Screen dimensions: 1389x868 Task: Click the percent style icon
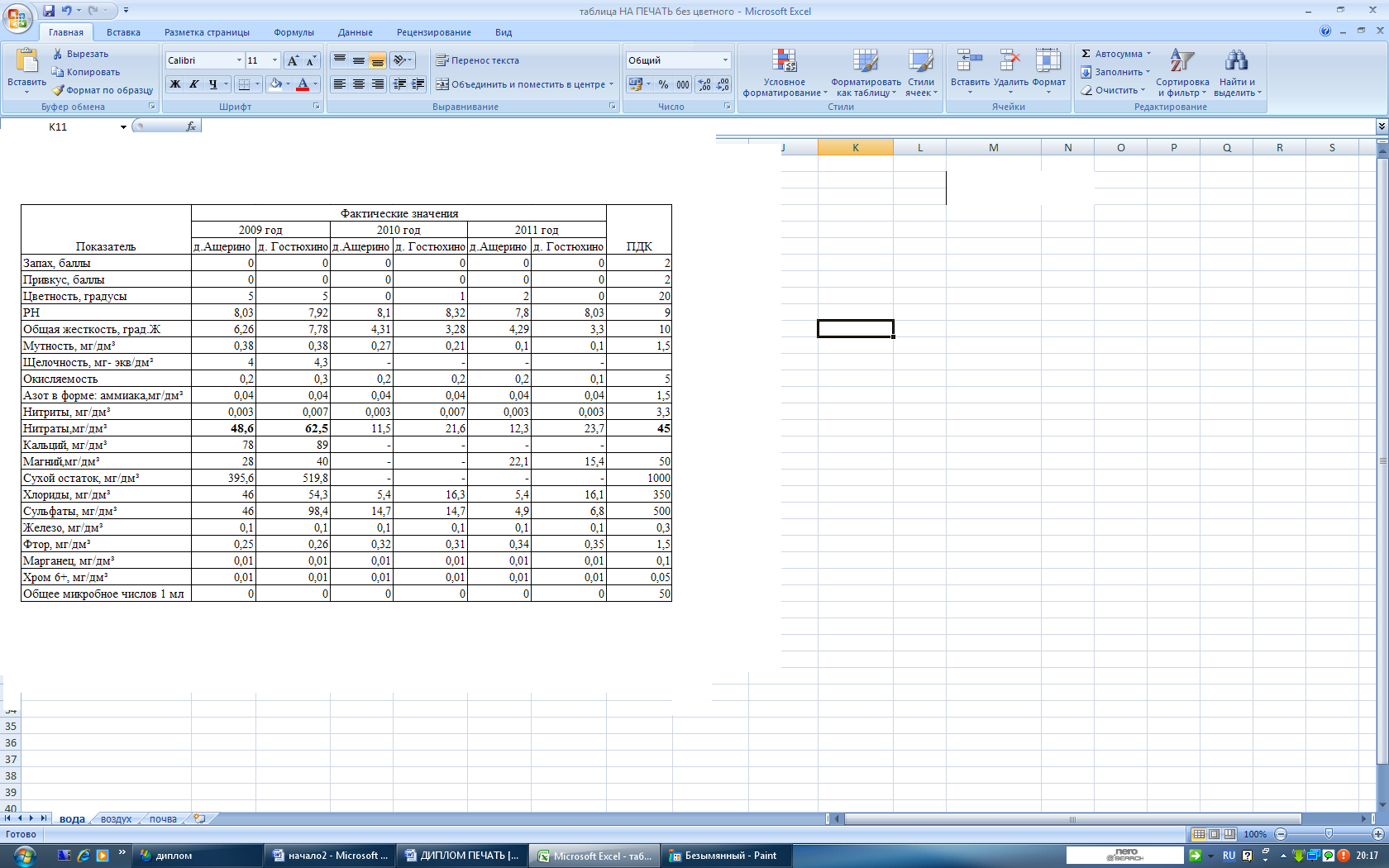(663, 84)
